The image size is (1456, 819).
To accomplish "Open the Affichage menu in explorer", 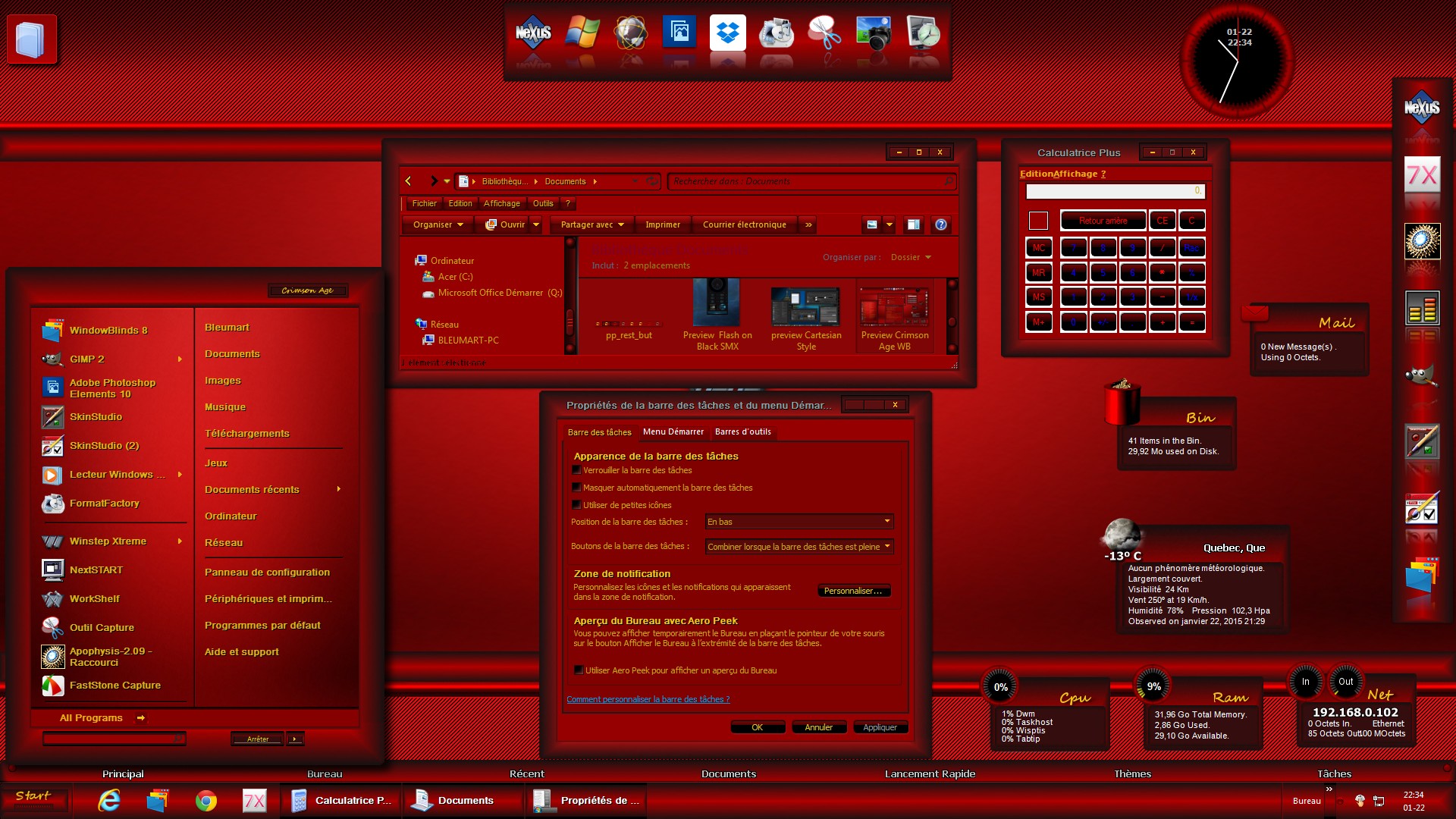I will point(501,203).
